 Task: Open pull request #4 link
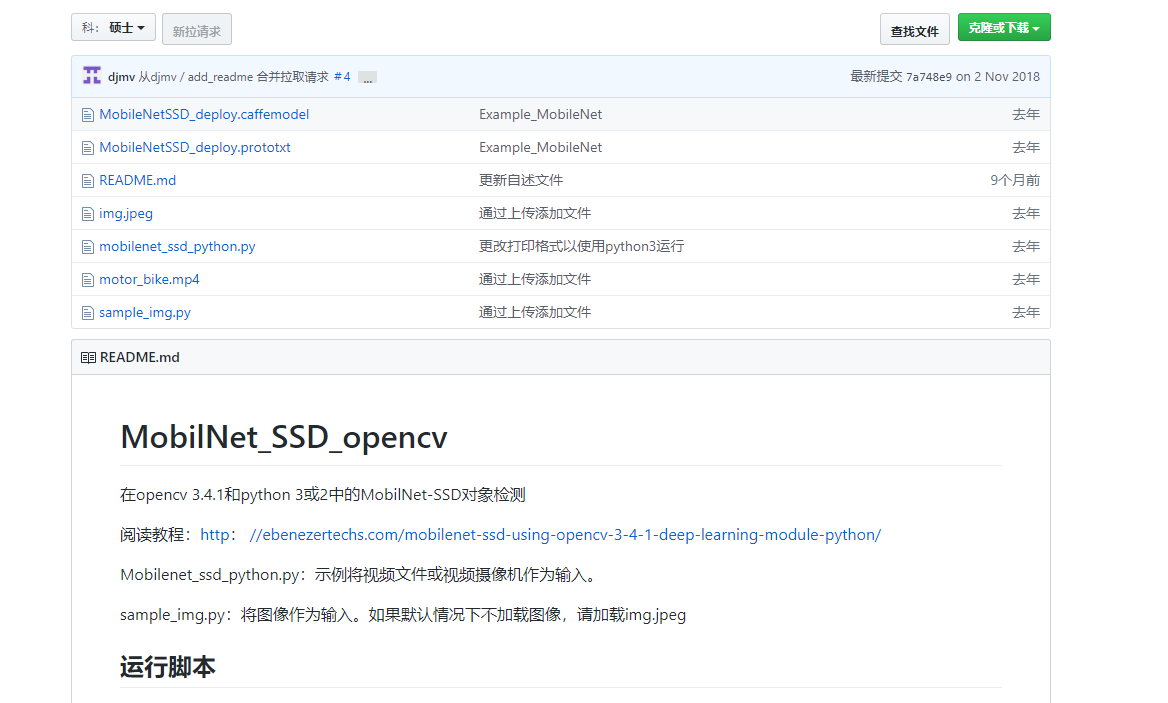(x=342, y=77)
